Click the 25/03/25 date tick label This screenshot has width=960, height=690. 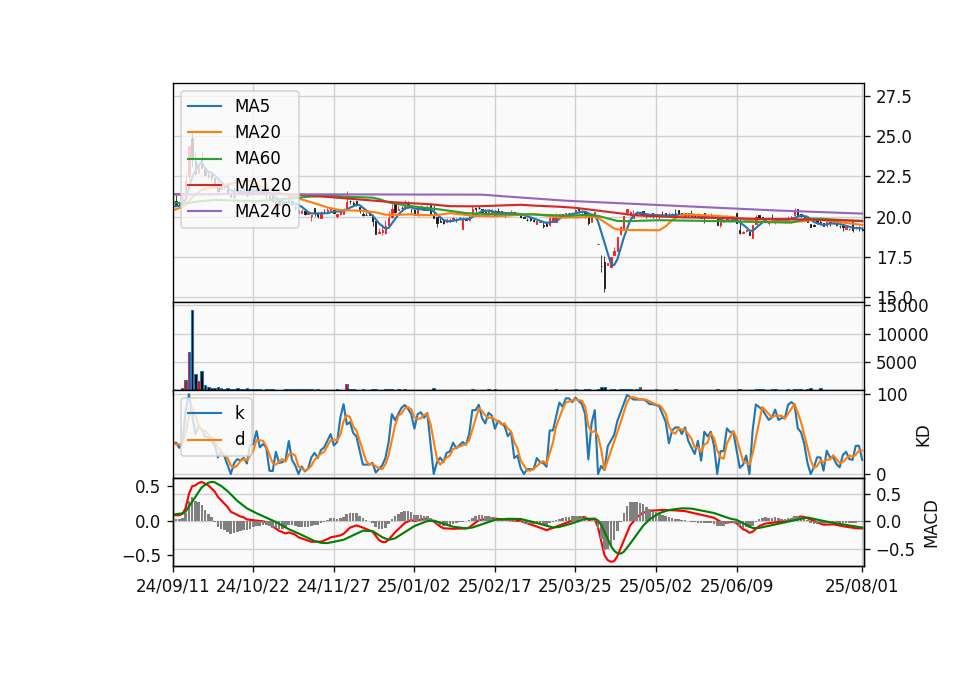575,586
